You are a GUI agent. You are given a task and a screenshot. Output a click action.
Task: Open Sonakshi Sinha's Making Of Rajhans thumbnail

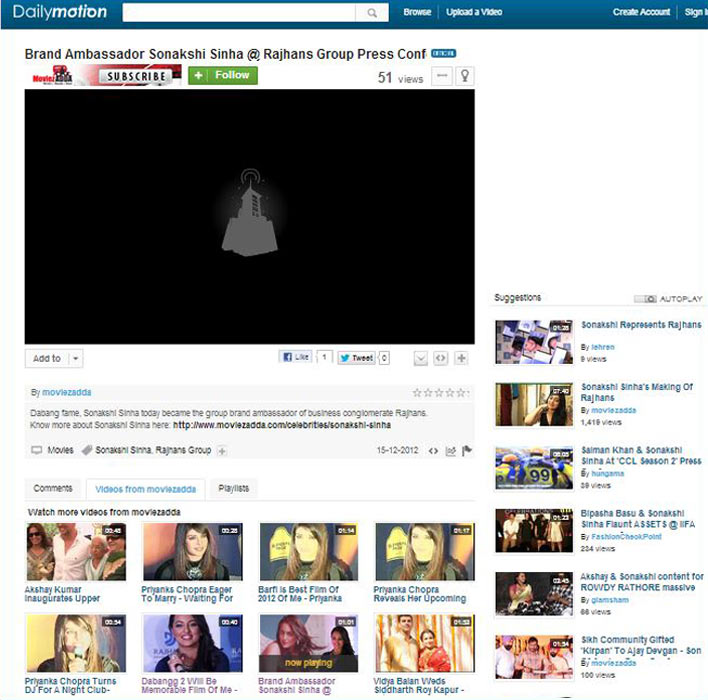click(x=534, y=405)
